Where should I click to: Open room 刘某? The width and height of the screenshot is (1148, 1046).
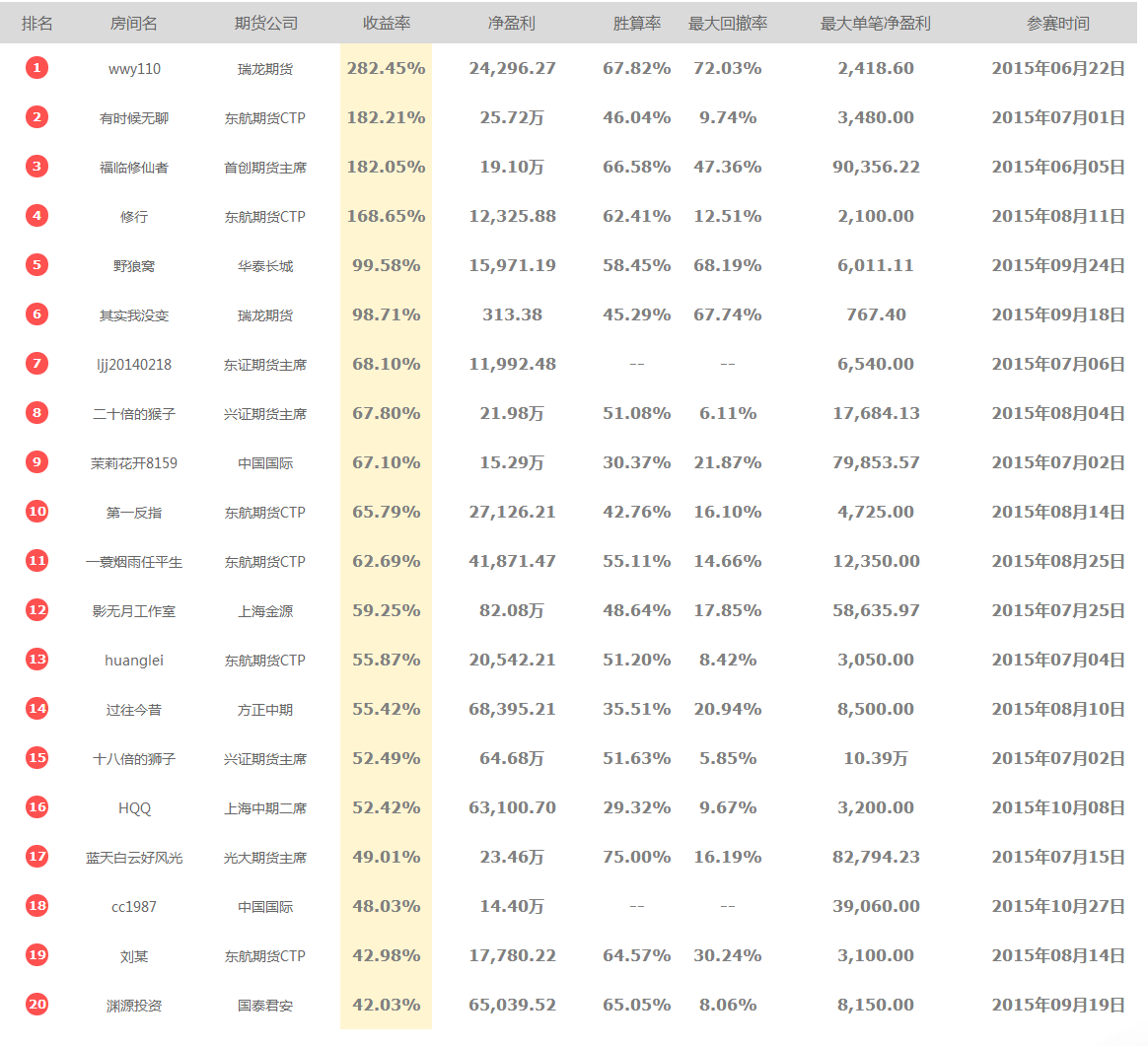click(x=134, y=956)
